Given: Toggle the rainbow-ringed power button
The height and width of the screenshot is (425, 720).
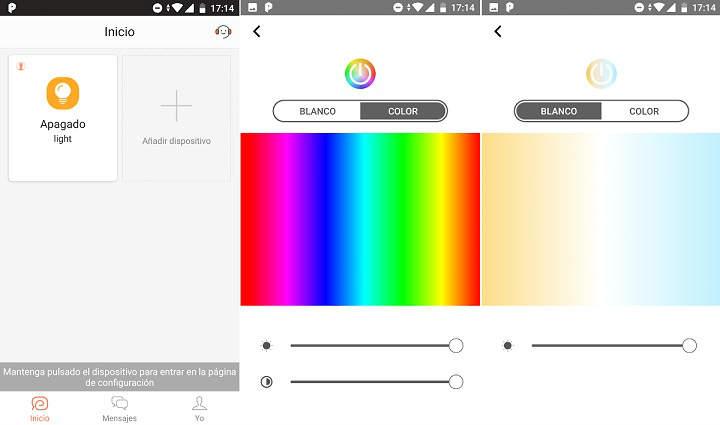Looking at the screenshot, I should click(x=360, y=74).
